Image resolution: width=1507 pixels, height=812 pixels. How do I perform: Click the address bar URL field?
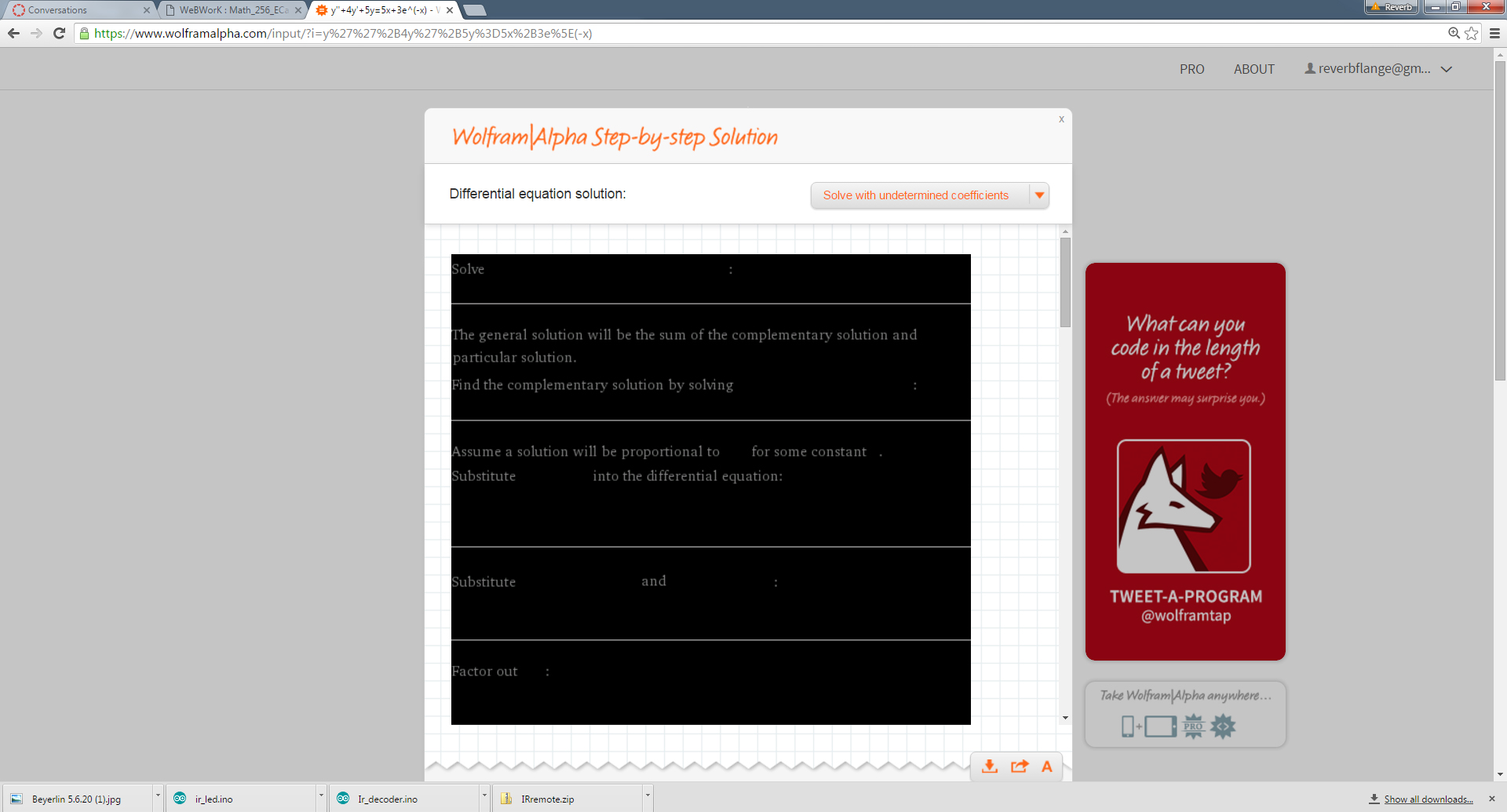click(761, 33)
